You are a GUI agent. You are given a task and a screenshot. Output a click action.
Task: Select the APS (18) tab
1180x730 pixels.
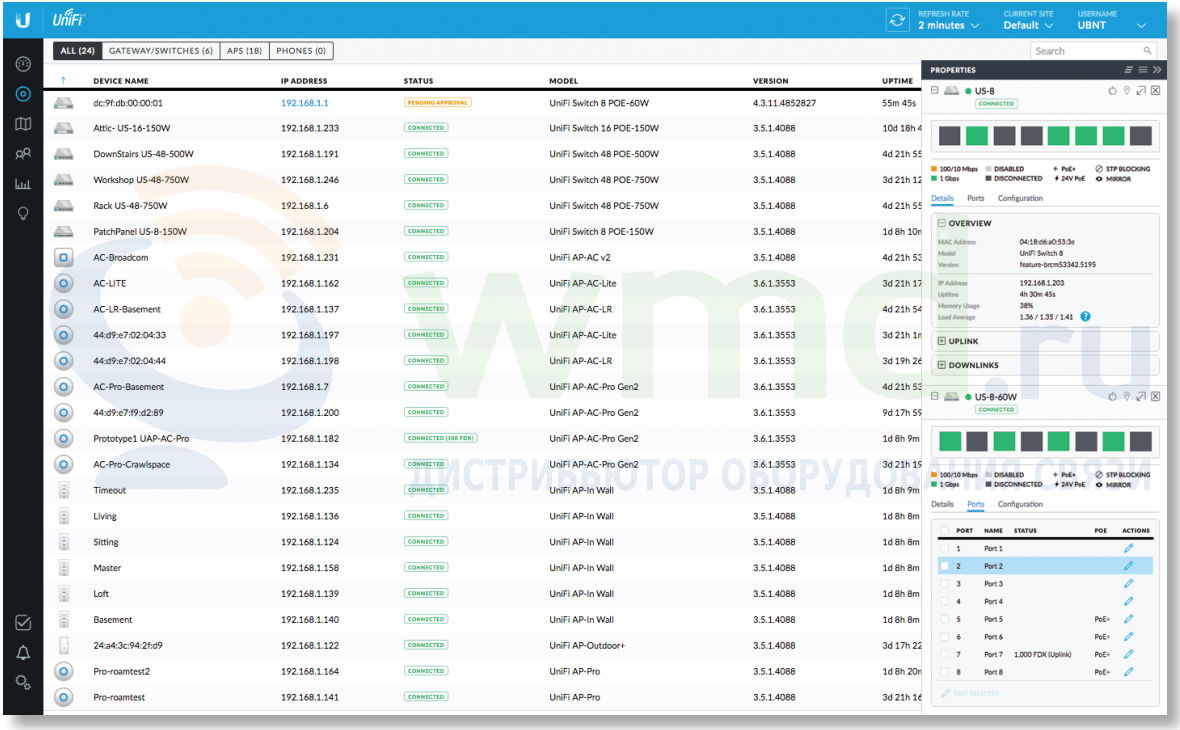pos(245,50)
